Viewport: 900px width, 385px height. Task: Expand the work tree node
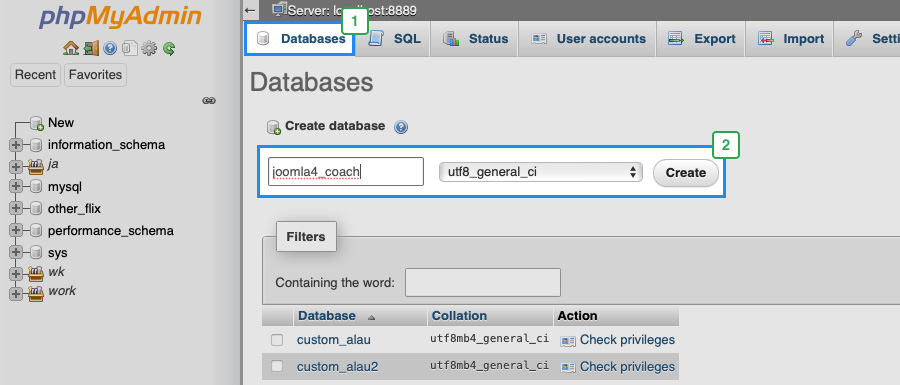click(16, 293)
